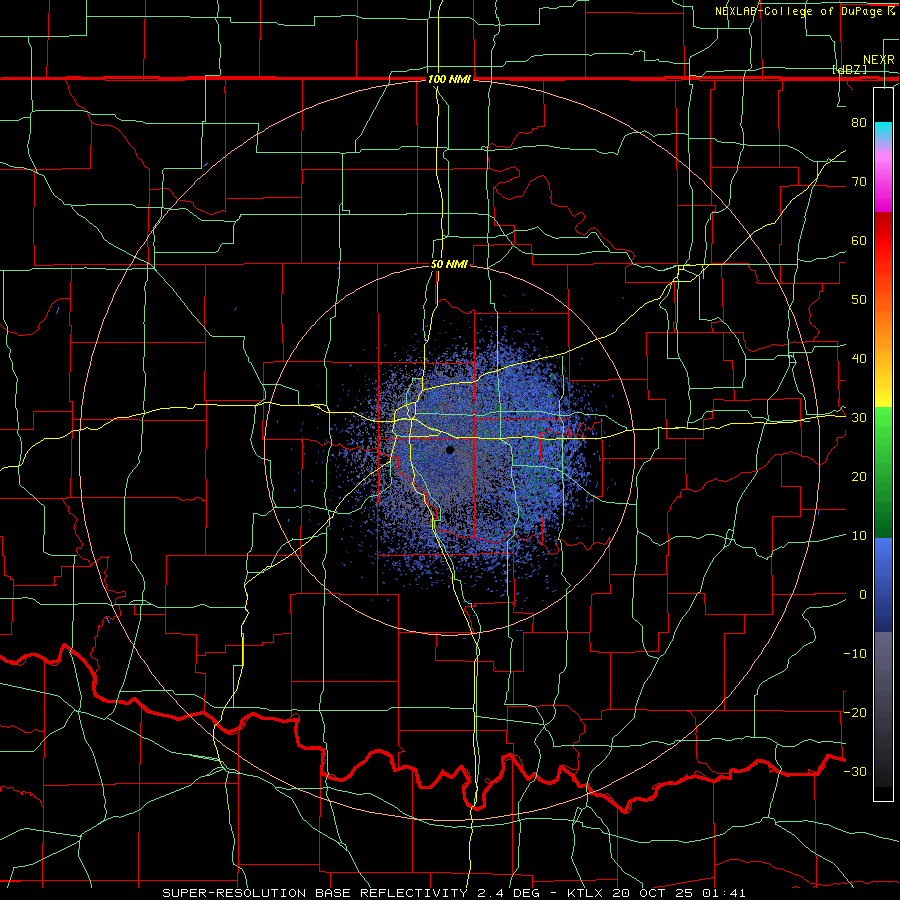This screenshot has height=900, width=900.
Task: Click the "-20" tick on dBZ scale
Action: 855,712
